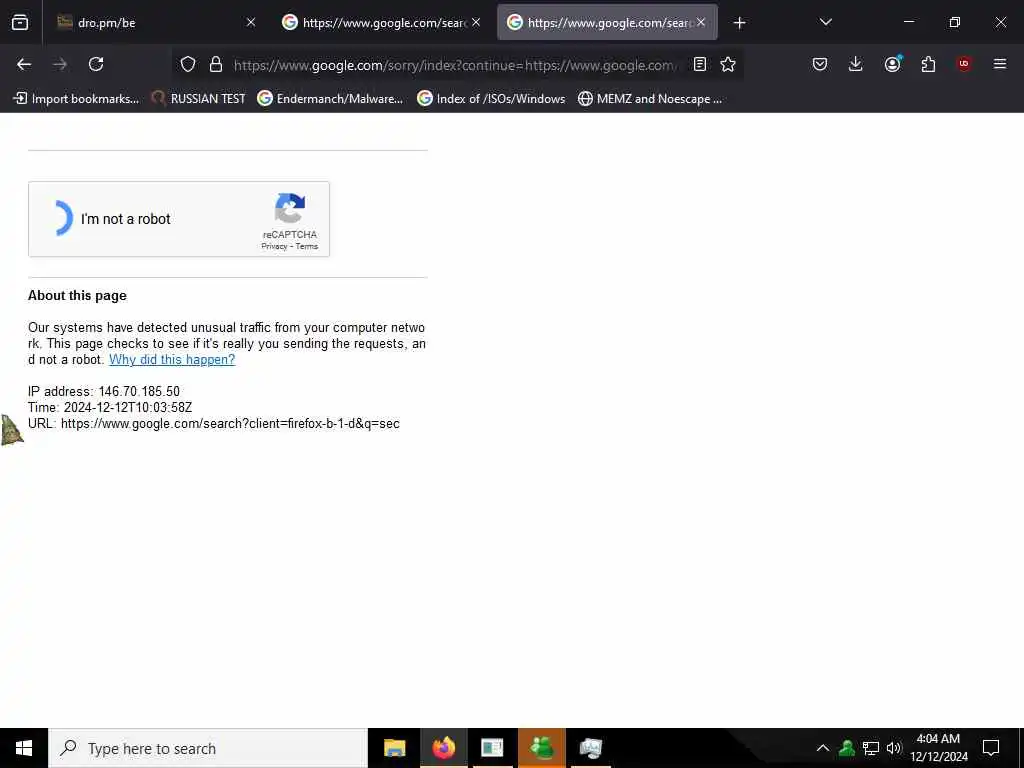The height and width of the screenshot is (768, 1024).
Task: Open the RUSSIAN TEST bookmark
Action: point(199,99)
